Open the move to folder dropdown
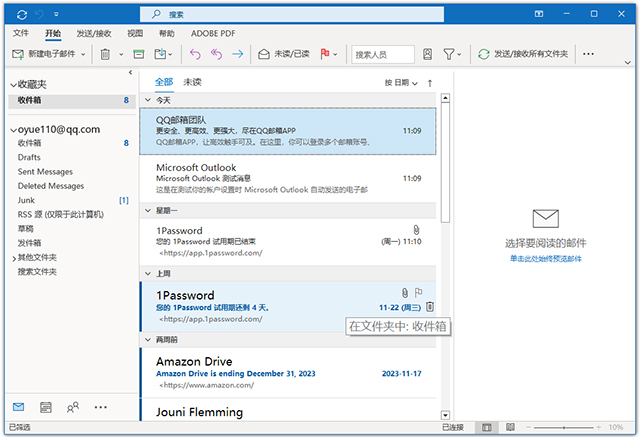Image resolution: width=640 pixels, height=437 pixels. [x=163, y=54]
